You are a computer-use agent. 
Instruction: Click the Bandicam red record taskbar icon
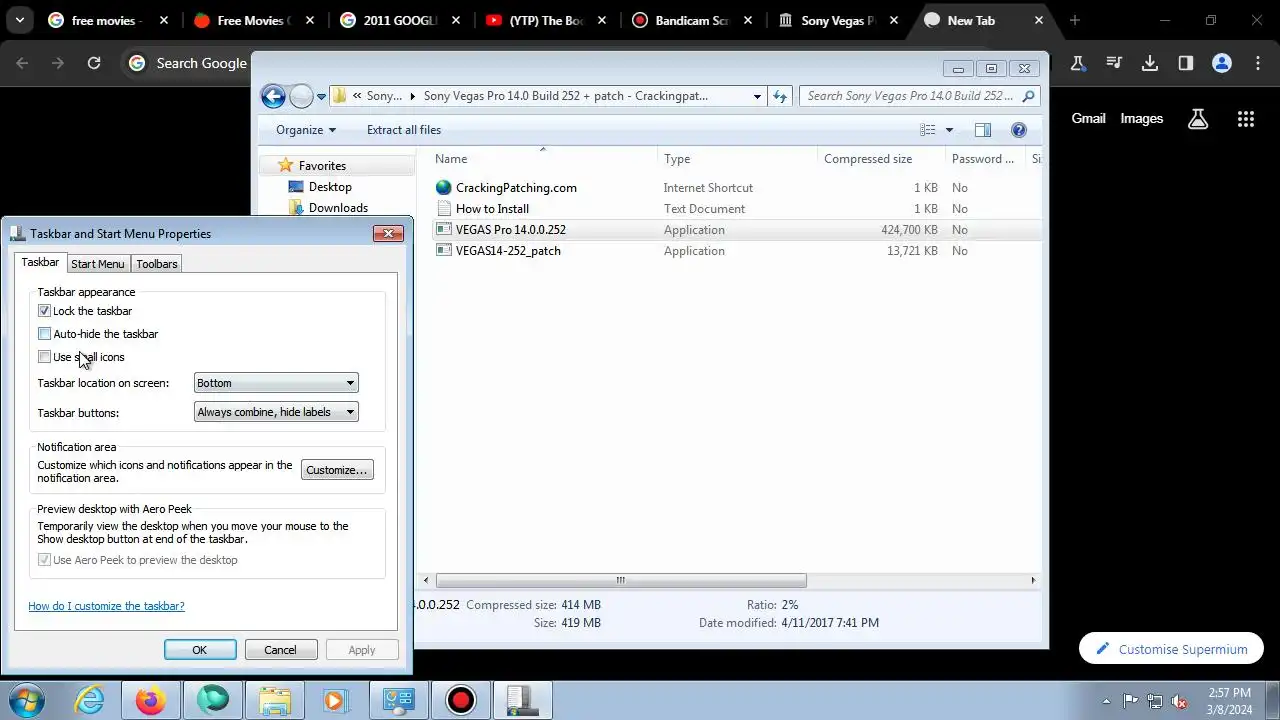[x=461, y=700]
